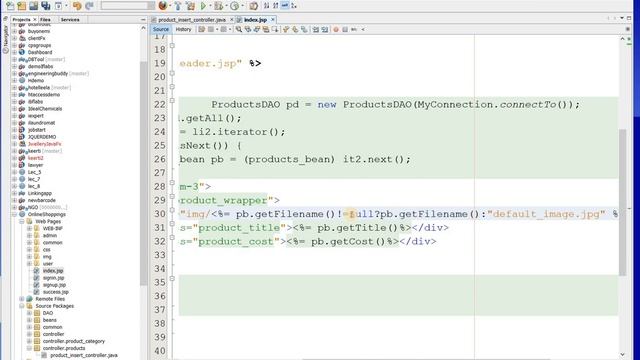640x360 pixels.
Task: Collapse the Web Pages folder
Action: (x=22, y=221)
